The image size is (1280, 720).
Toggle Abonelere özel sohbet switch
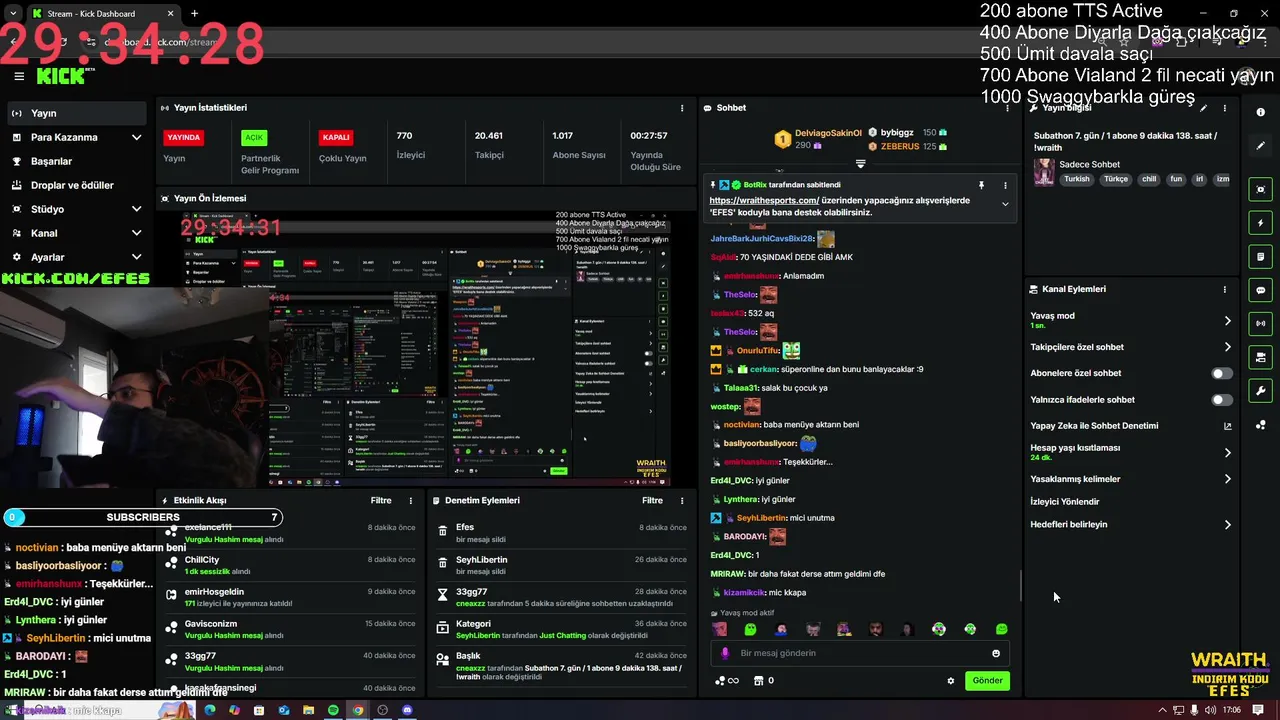click(1222, 373)
